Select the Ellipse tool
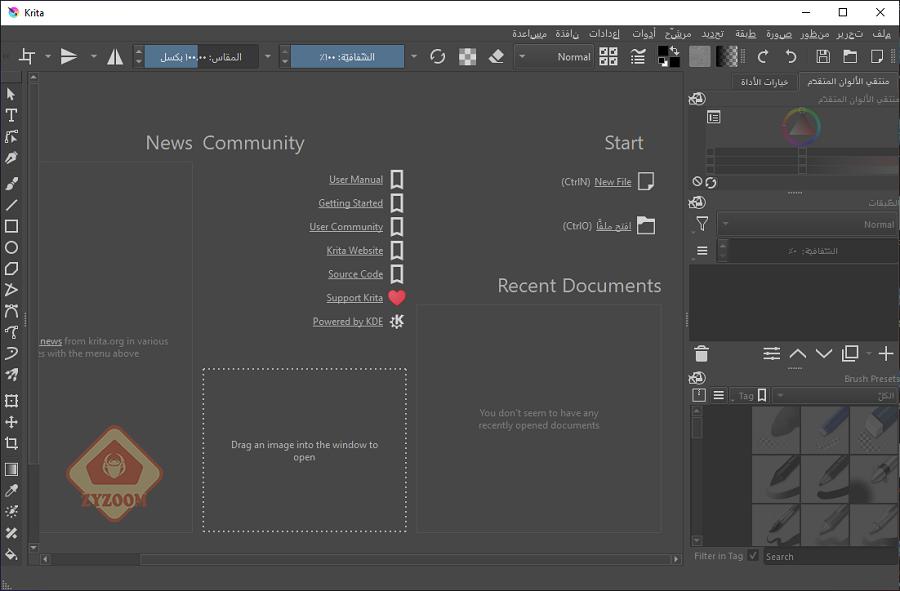 (11, 247)
